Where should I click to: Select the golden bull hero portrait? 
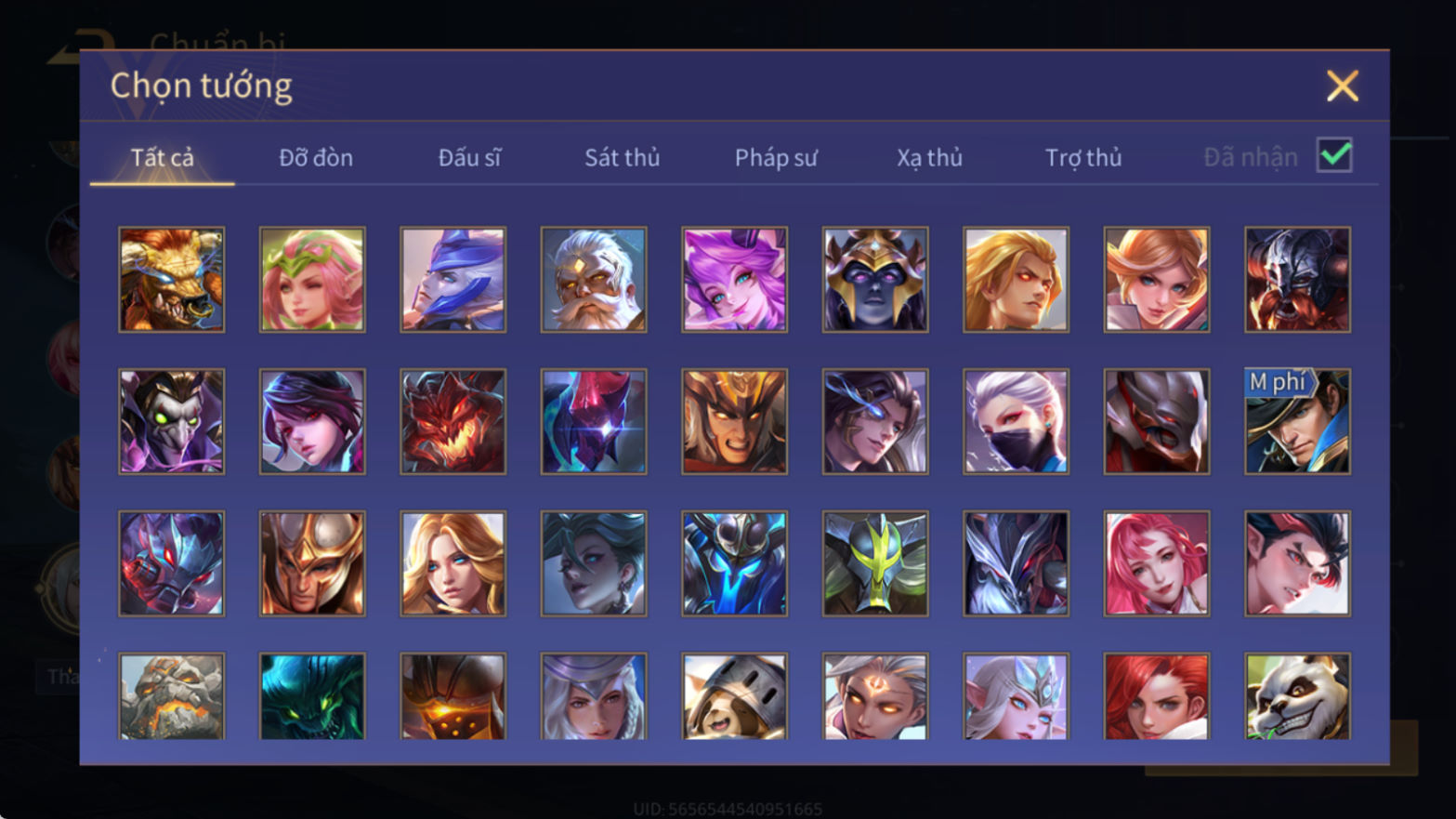click(172, 280)
